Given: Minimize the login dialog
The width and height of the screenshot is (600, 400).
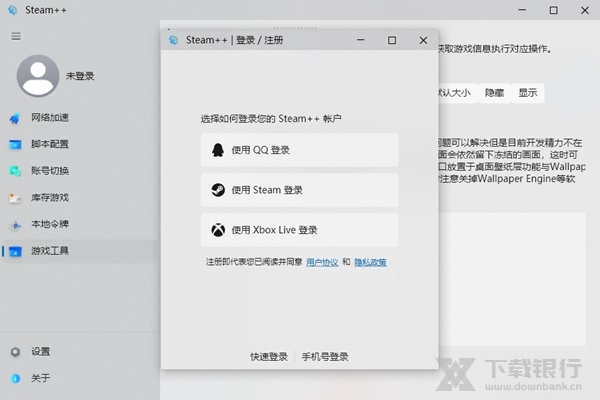Looking at the screenshot, I should (x=360, y=40).
